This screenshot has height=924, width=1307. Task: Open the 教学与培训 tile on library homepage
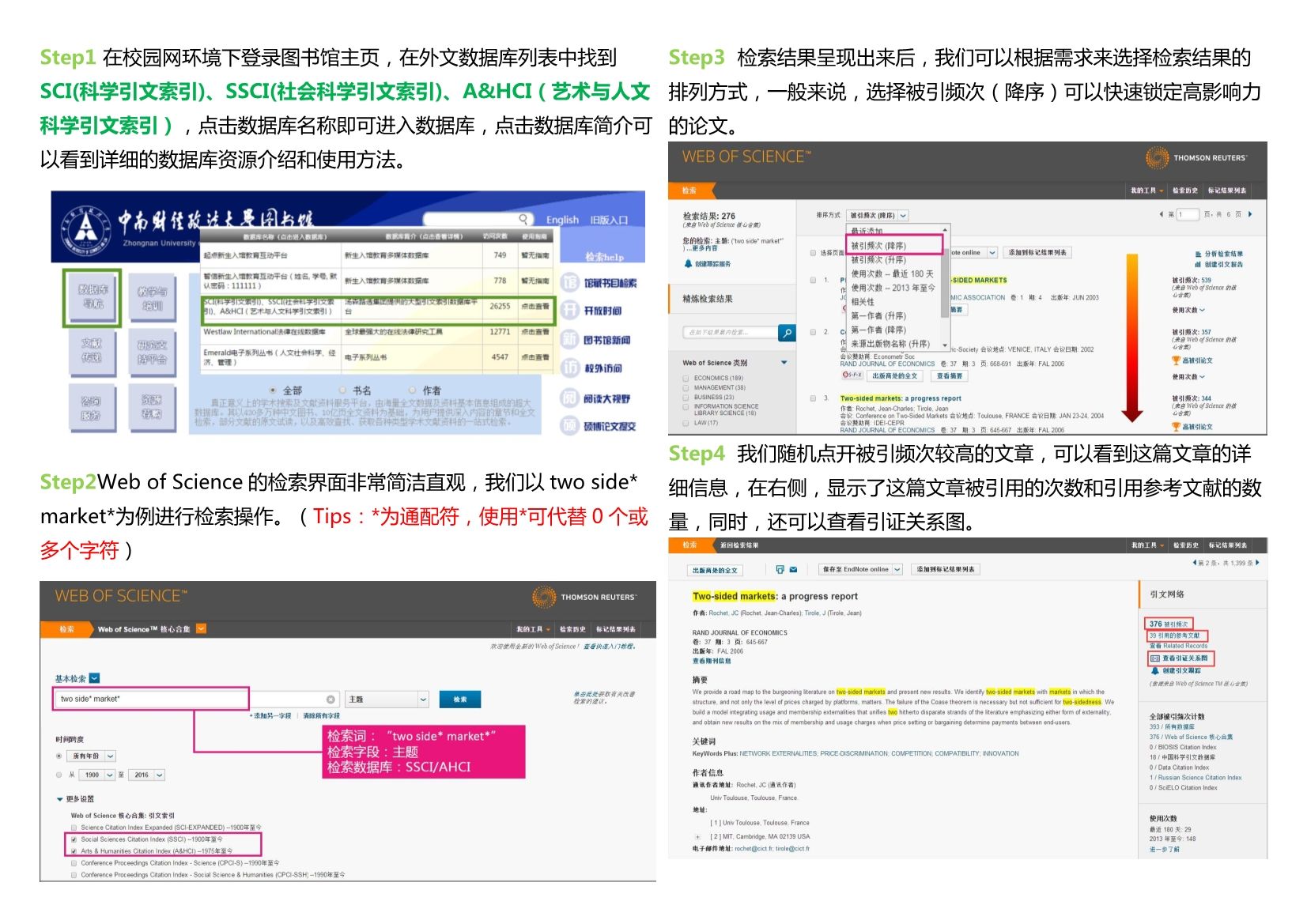152,298
